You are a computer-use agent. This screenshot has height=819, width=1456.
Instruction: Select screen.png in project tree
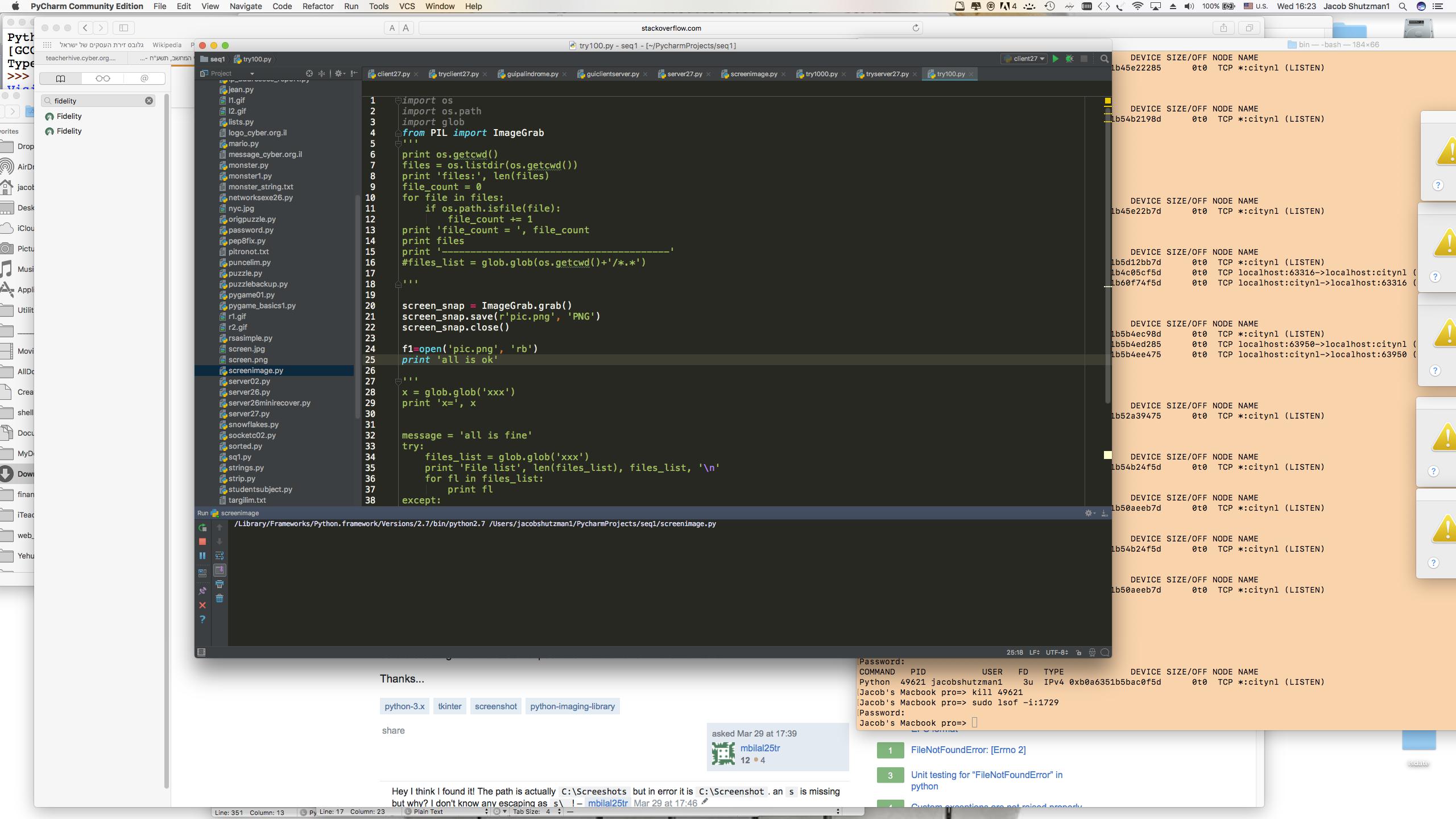click(248, 359)
